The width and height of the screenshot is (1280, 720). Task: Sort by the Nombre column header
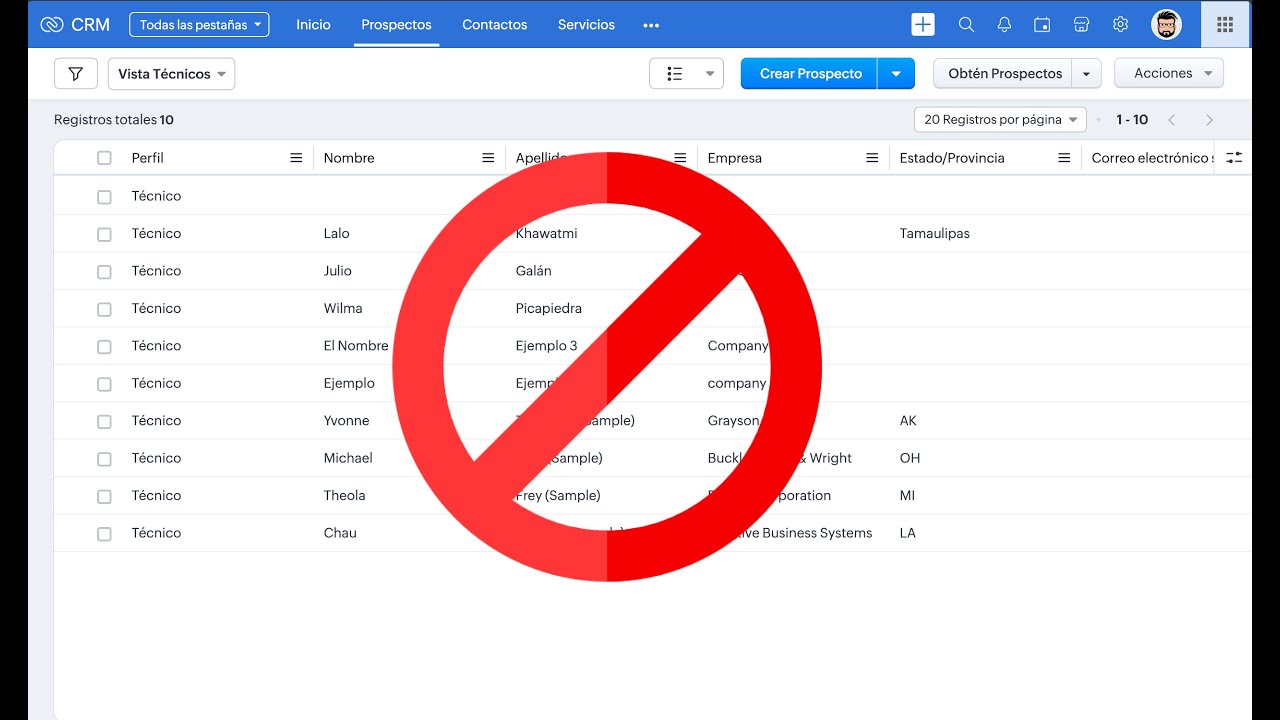(349, 158)
